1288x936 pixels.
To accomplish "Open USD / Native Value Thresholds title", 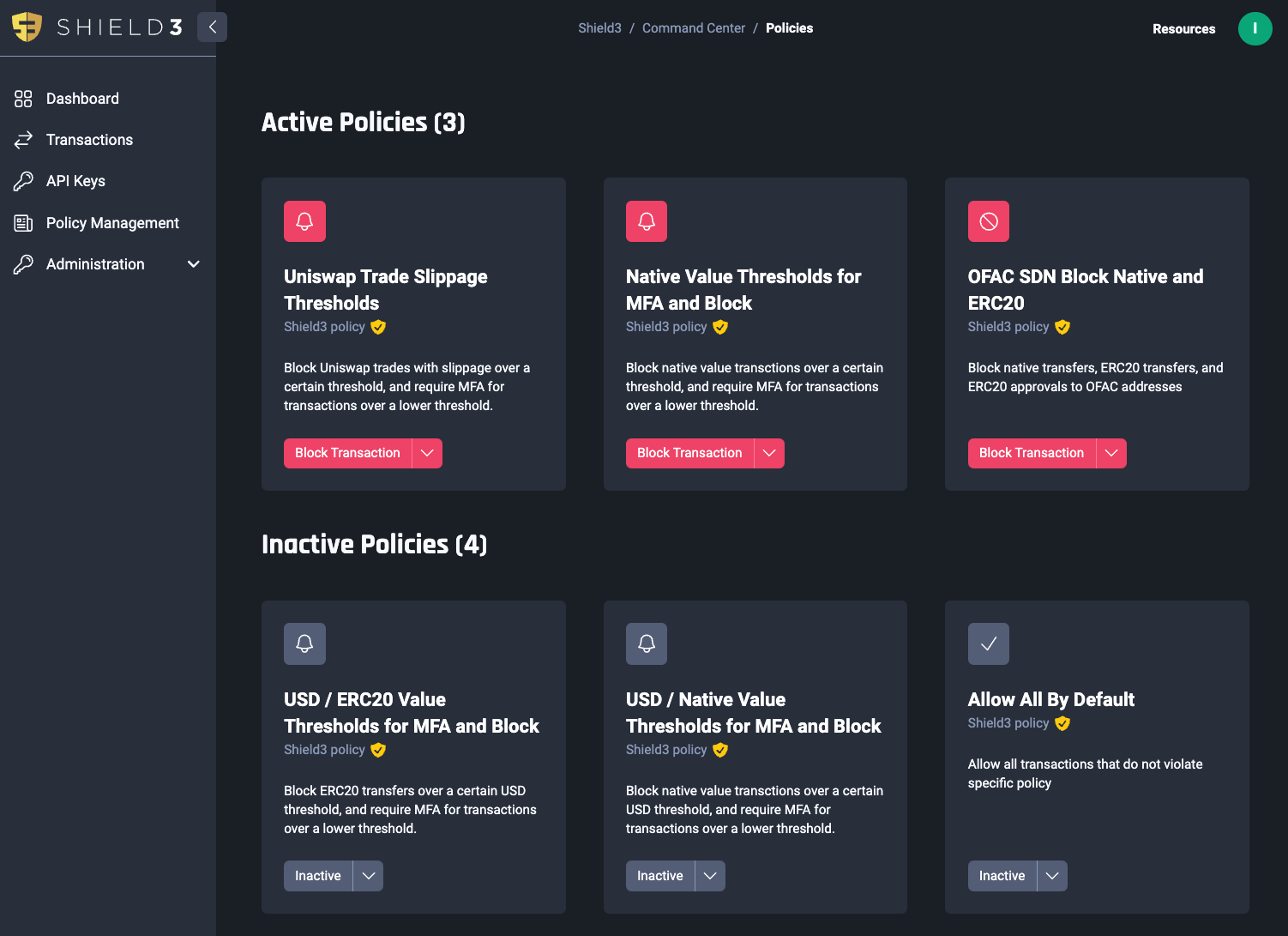I will (754, 712).
